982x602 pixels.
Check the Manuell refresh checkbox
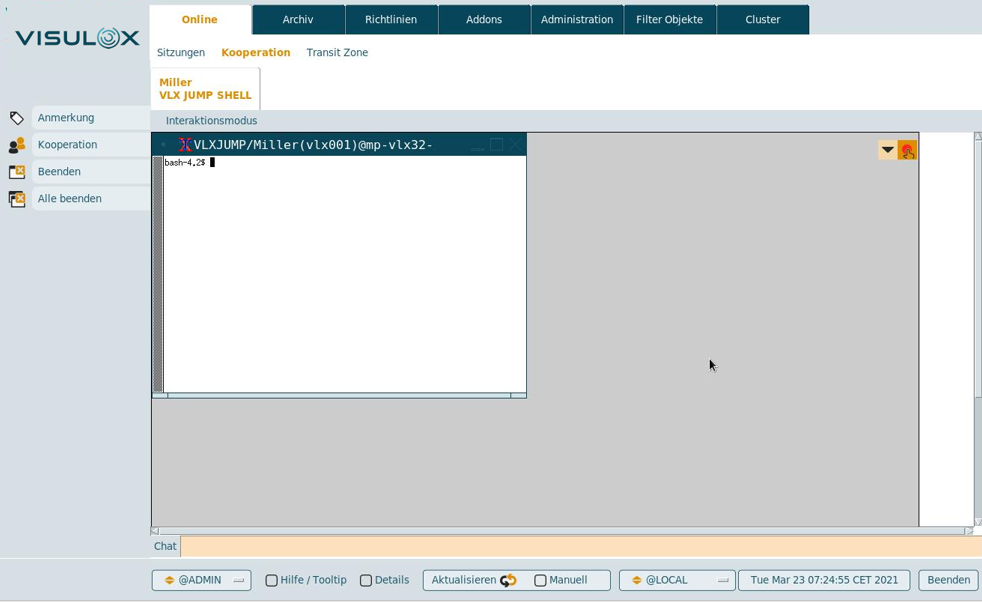pos(540,580)
